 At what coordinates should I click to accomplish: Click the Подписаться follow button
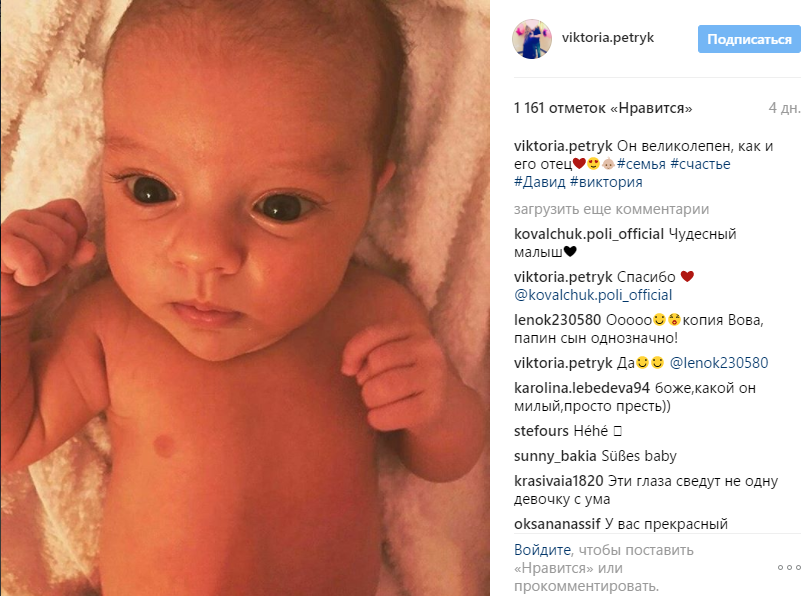(749, 39)
